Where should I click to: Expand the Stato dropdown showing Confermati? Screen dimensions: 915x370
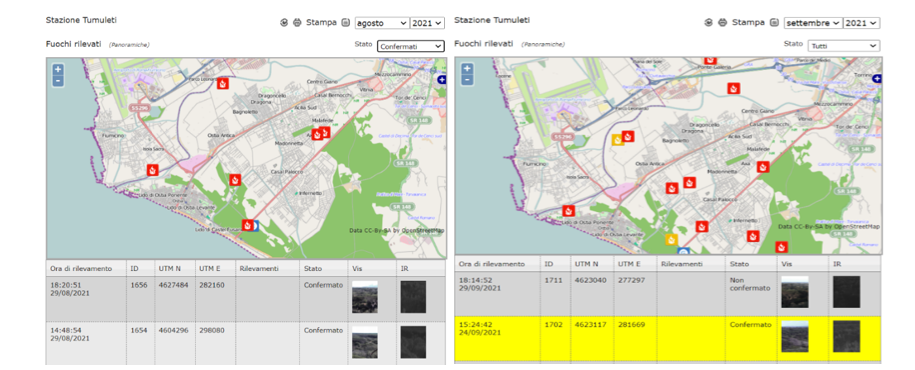click(411, 46)
